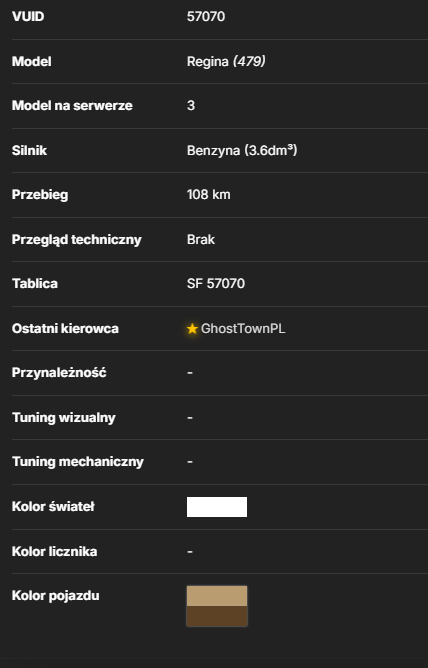Click the Kolor świateł label
Viewport: 428px width, 668px height.
[x=53, y=507]
